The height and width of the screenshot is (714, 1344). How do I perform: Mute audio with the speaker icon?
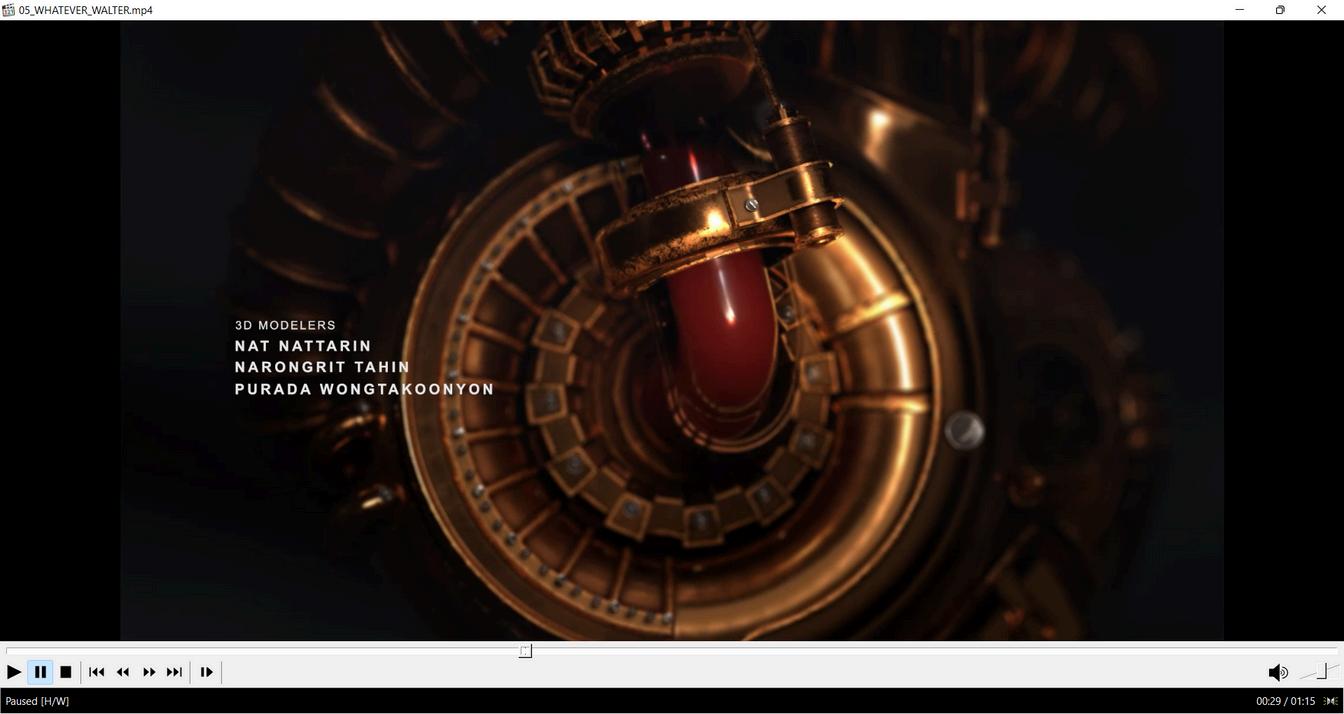(x=1277, y=672)
